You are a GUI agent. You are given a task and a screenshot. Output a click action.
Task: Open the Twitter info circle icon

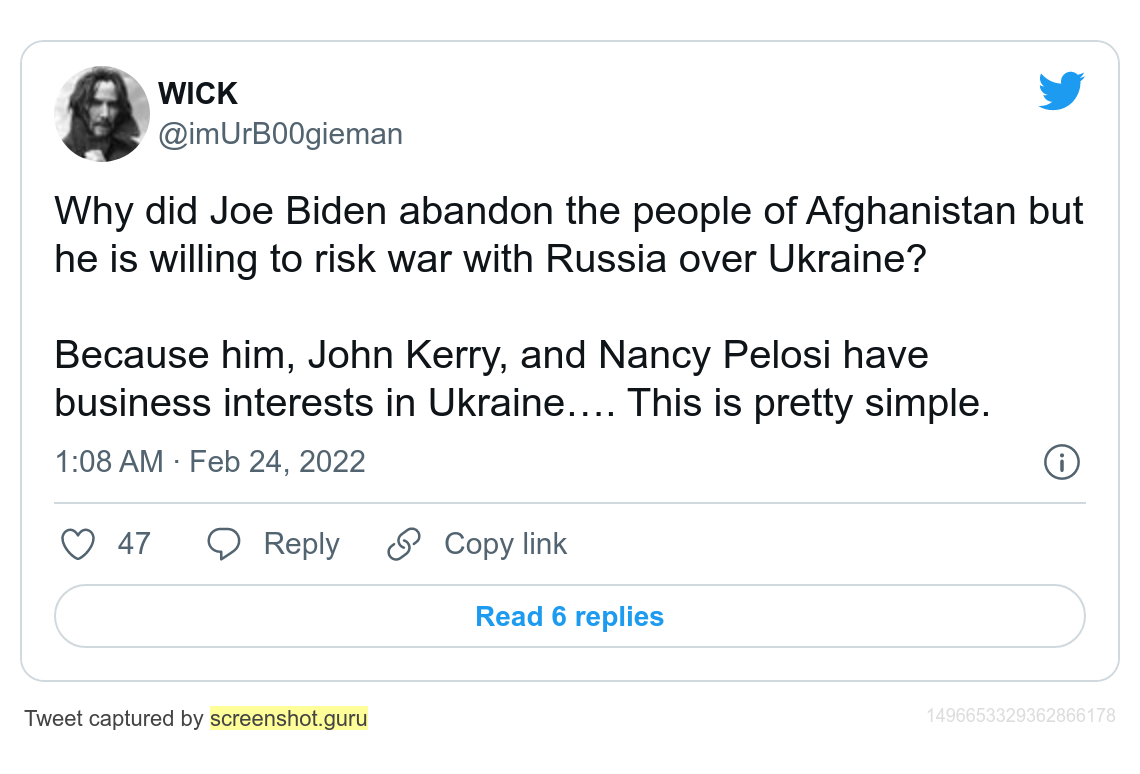click(x=1061, y=462)
